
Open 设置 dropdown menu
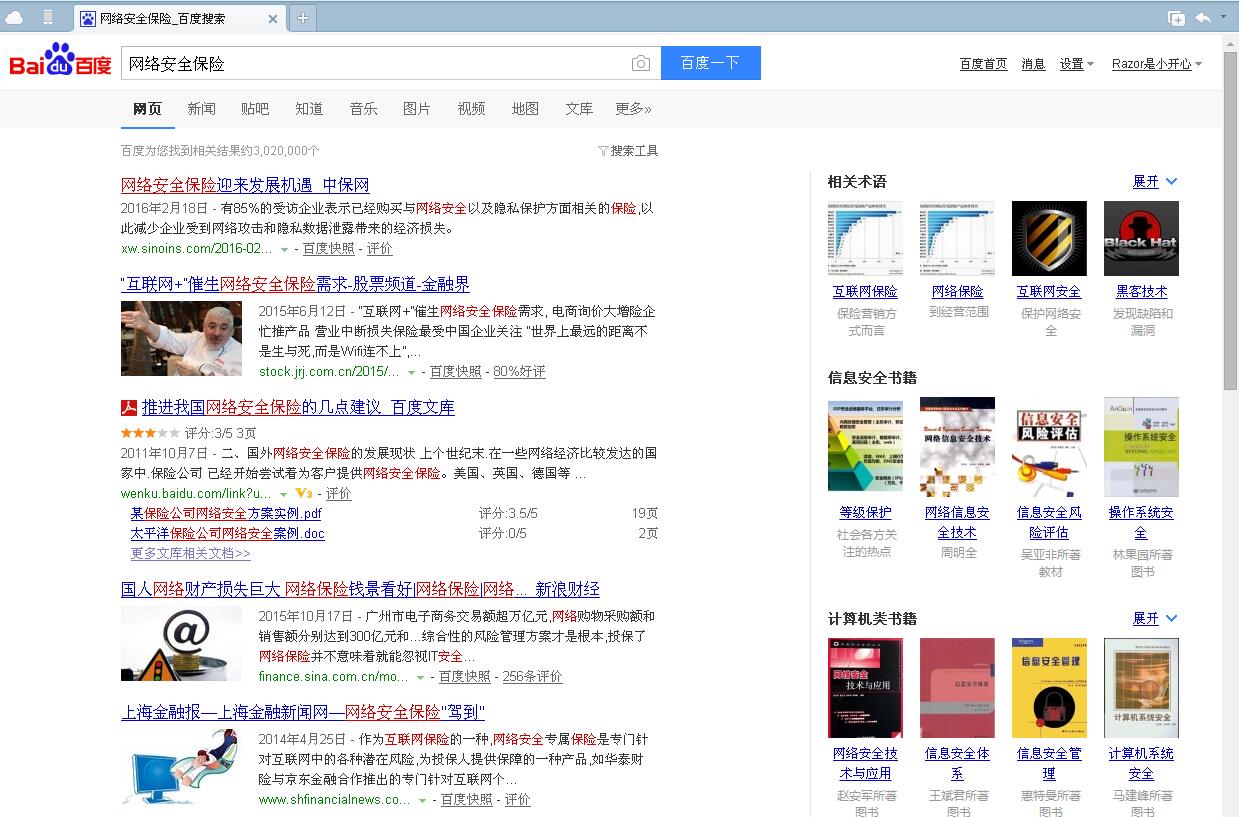coord(1077,63)
